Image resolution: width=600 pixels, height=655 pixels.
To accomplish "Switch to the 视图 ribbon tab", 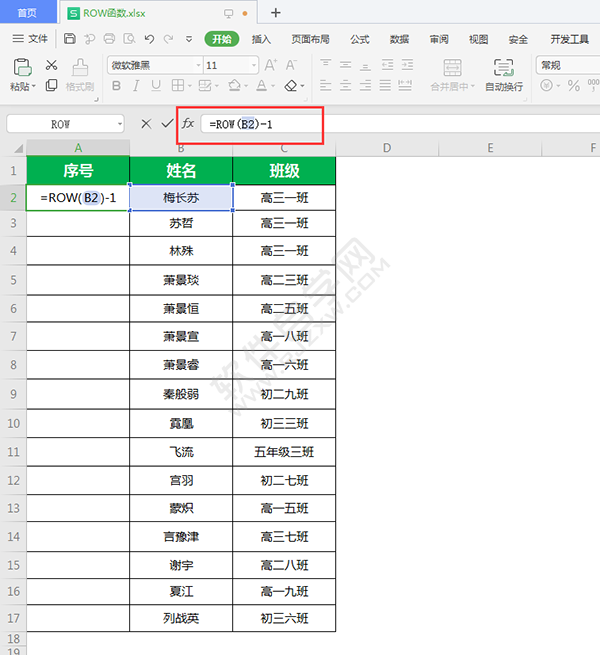I will pyautogui.click(x=478, y=39).
